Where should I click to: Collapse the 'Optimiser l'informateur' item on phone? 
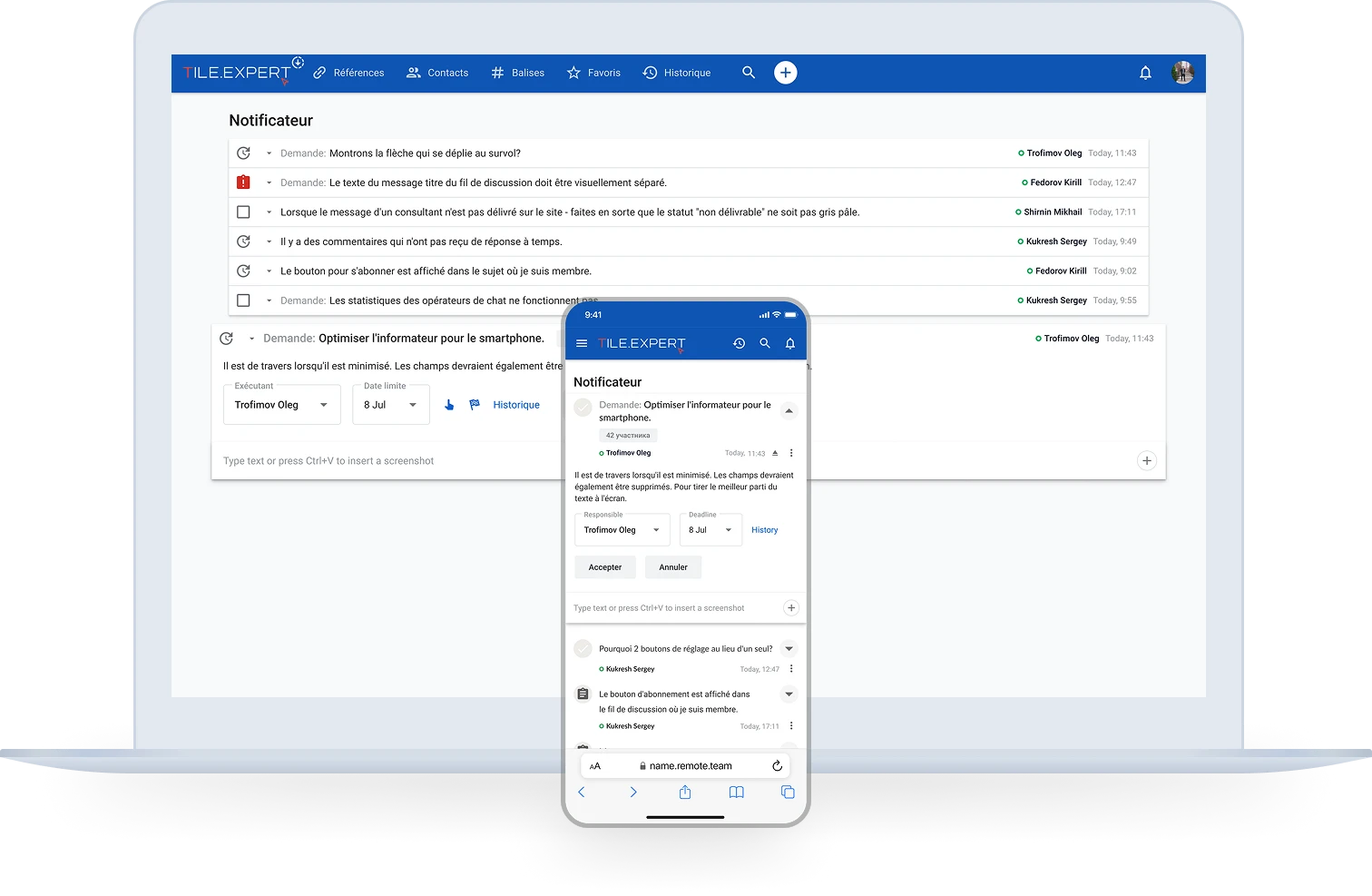[789, 410]
